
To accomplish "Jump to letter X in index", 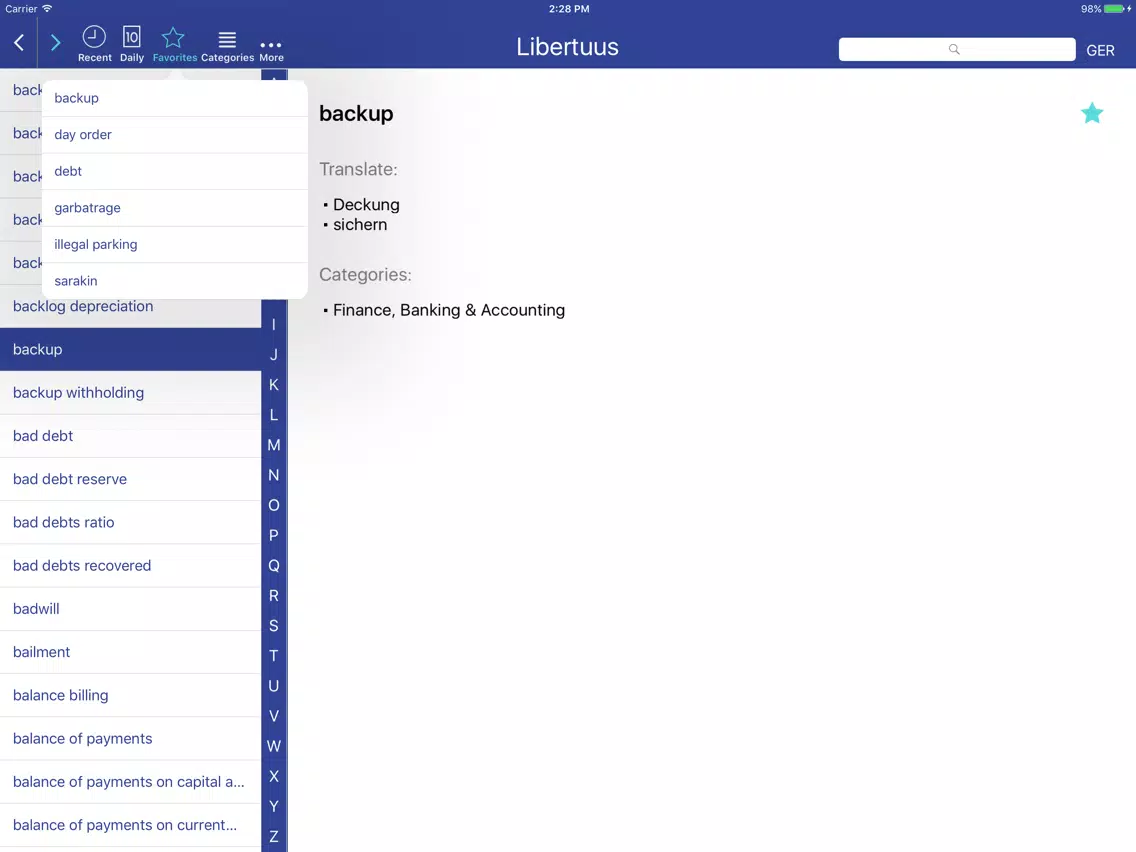I will pos(274,777).
